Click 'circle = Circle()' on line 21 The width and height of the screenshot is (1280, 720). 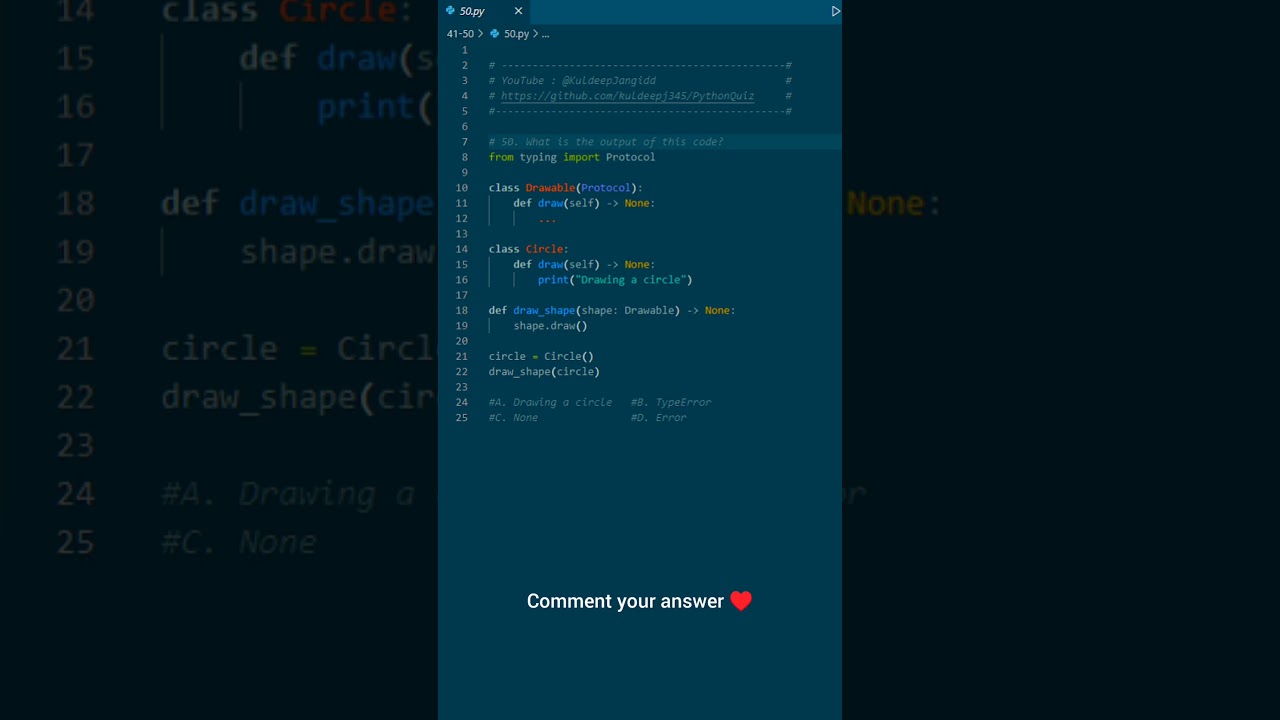(x=541, y=357)
